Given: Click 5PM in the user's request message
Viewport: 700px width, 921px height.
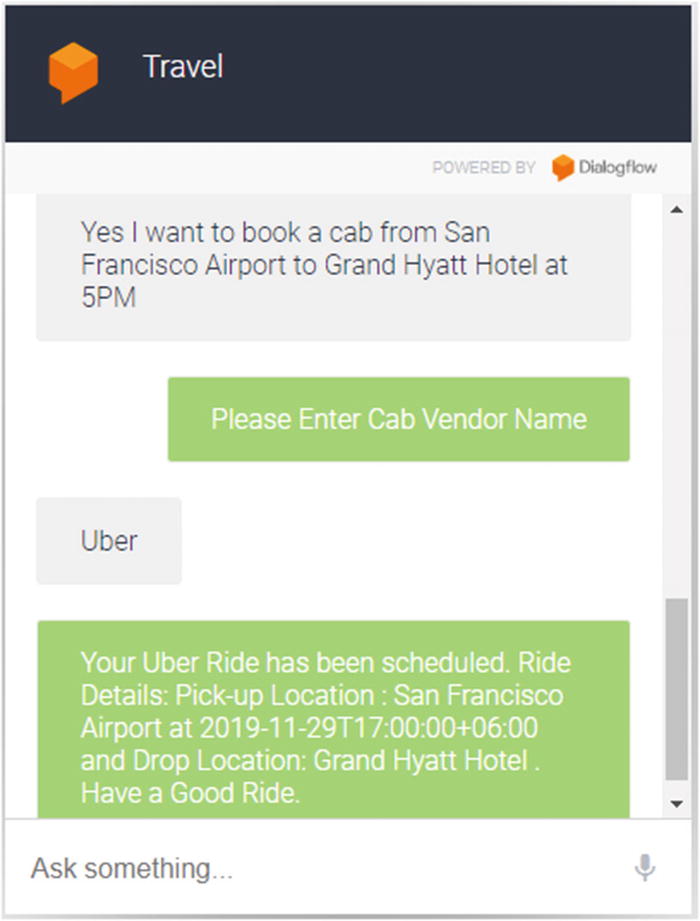Looking at the screenshot, I should pyautogui.click(x=109, y=297).
